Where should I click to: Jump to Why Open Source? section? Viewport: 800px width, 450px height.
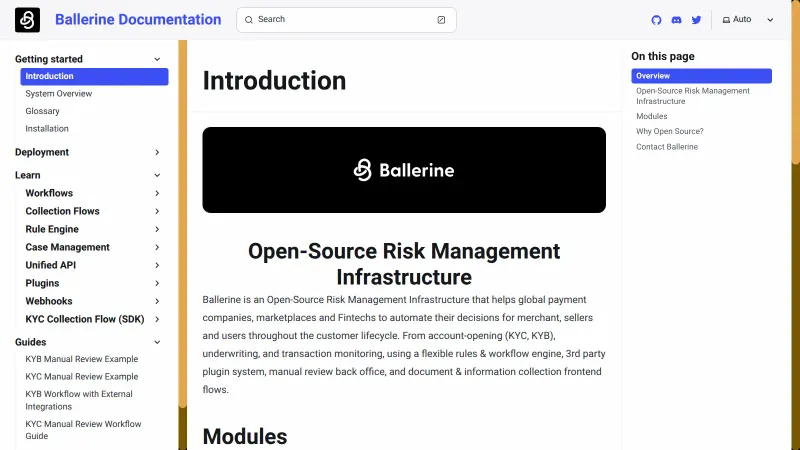[669, 131]
